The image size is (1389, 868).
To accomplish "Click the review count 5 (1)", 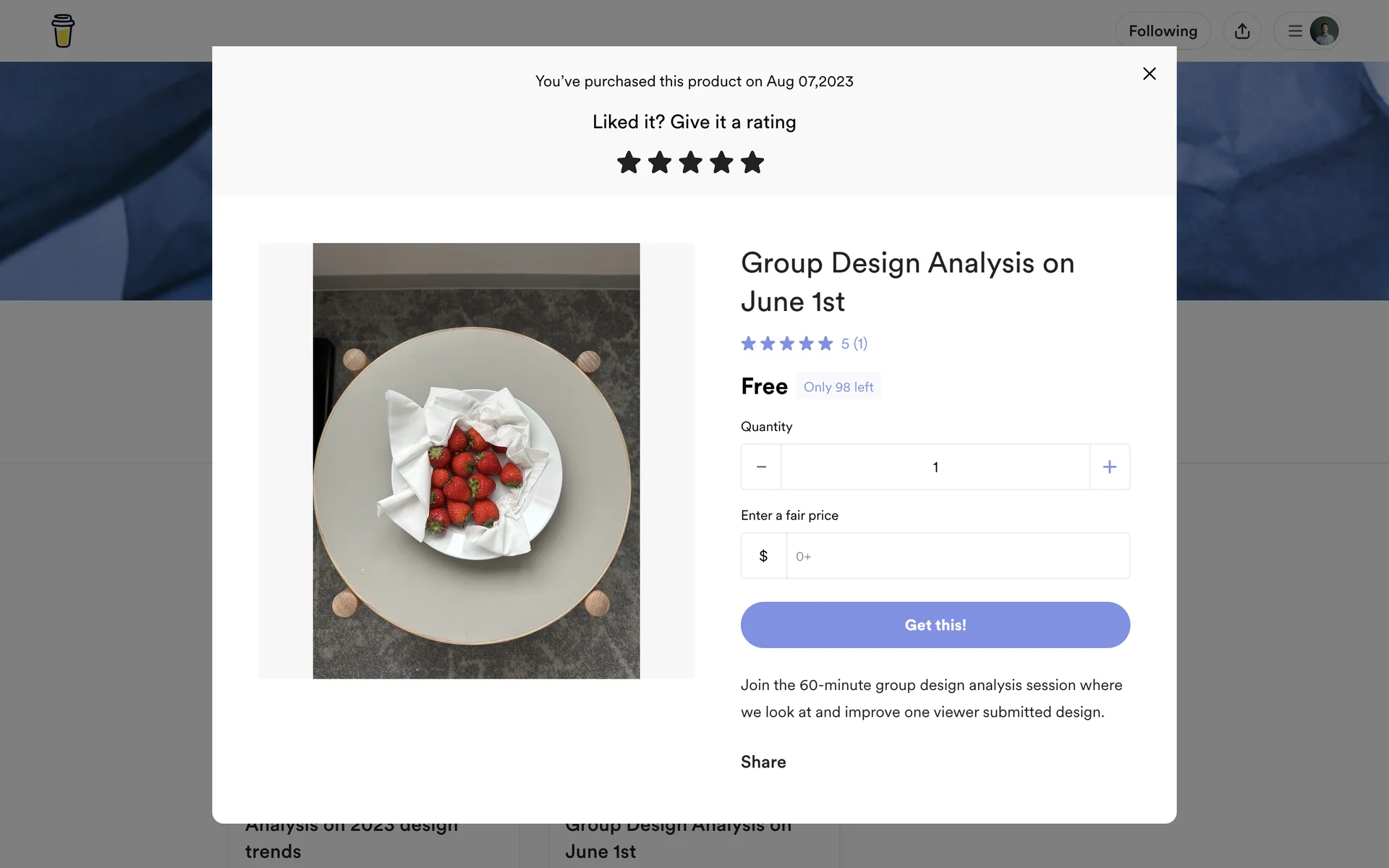I will 854,344.
